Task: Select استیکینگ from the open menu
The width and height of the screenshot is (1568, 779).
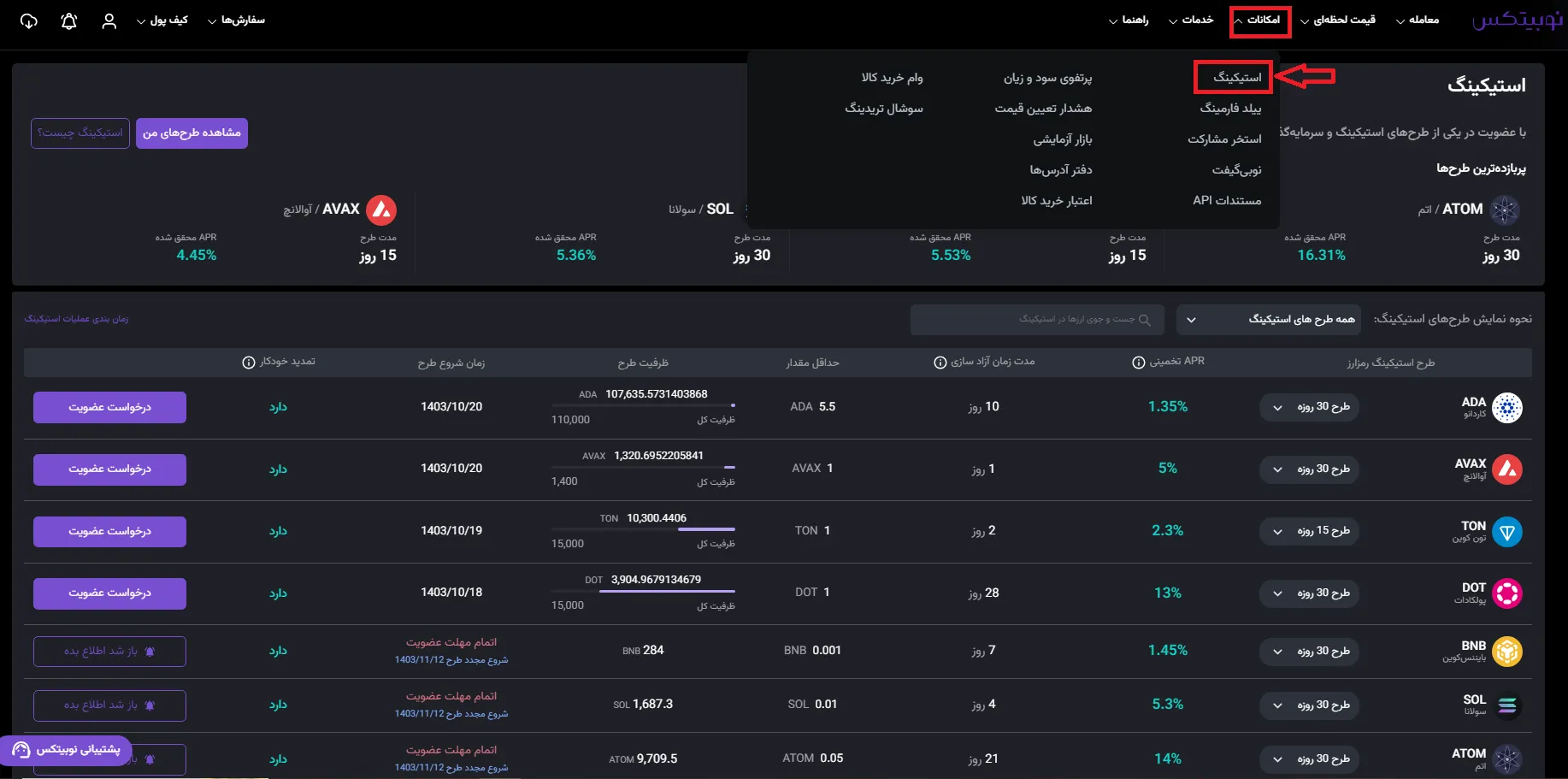Action: pos(1234,76)
